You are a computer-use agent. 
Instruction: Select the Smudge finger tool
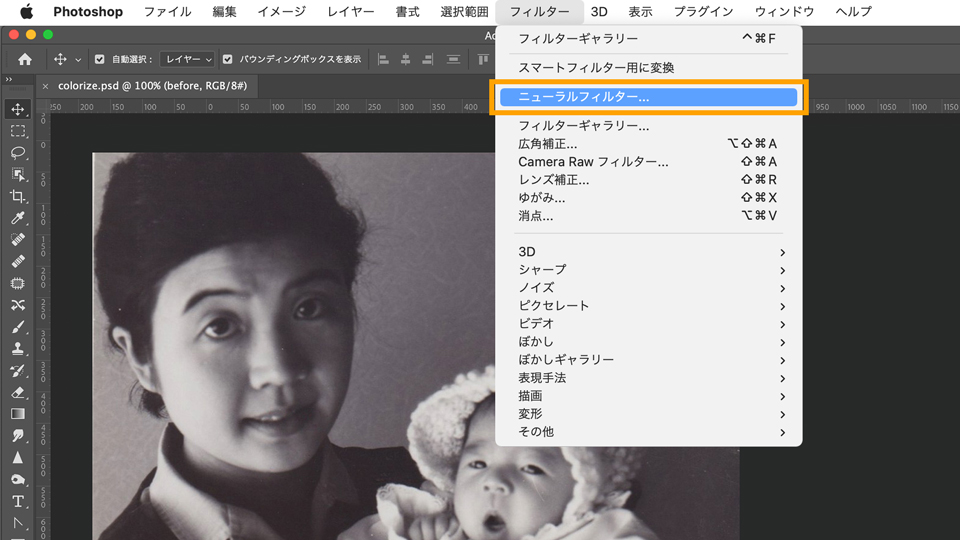pos(18,435)
